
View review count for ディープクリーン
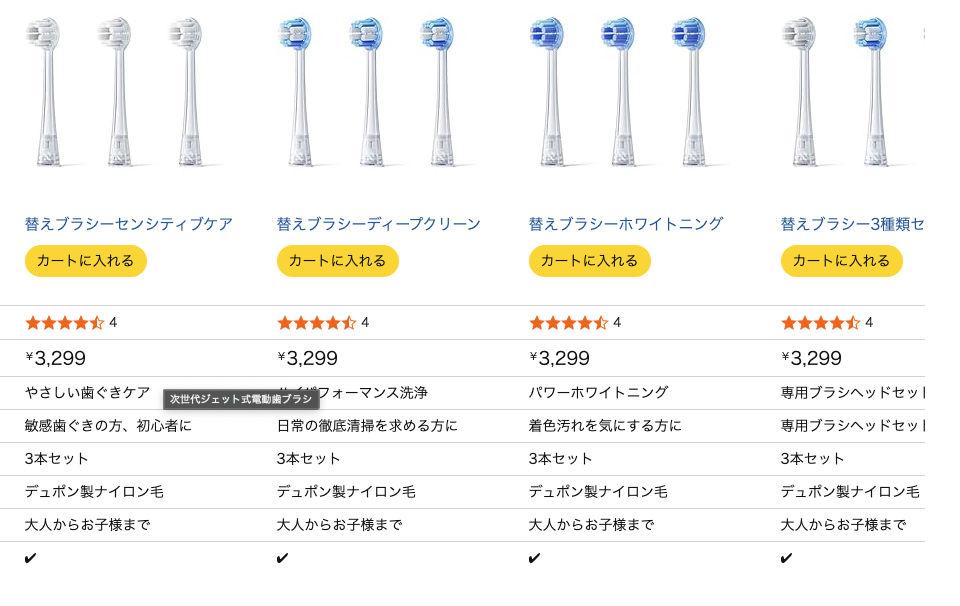(365, 323)
